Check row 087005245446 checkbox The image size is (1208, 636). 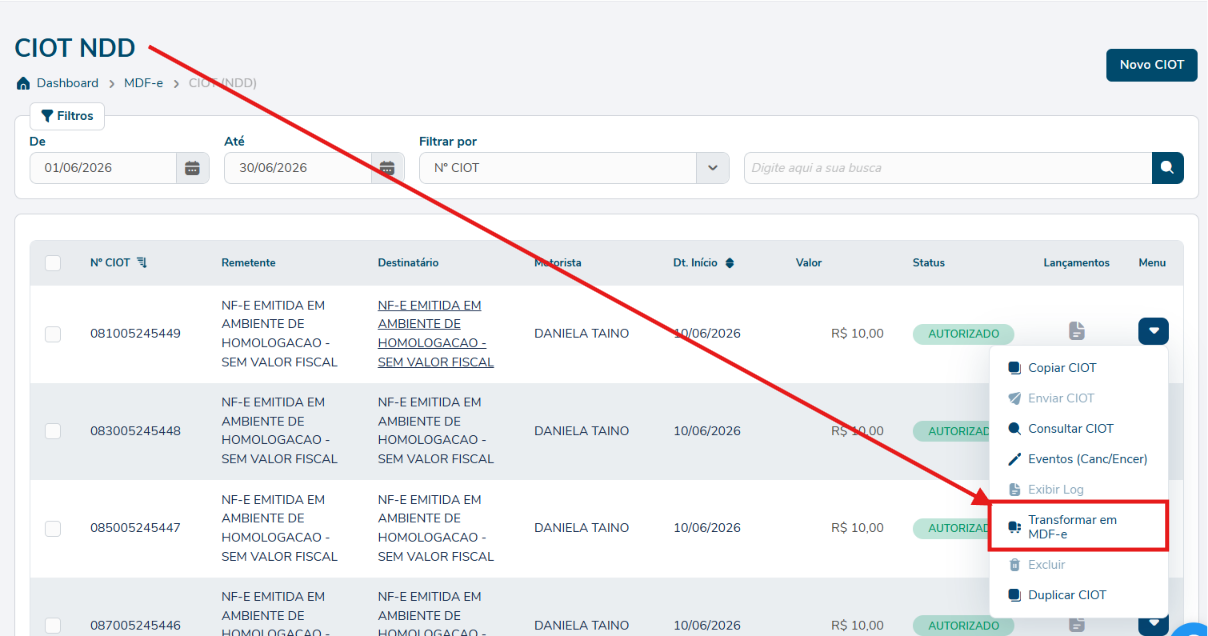click(x=53, y=625)
